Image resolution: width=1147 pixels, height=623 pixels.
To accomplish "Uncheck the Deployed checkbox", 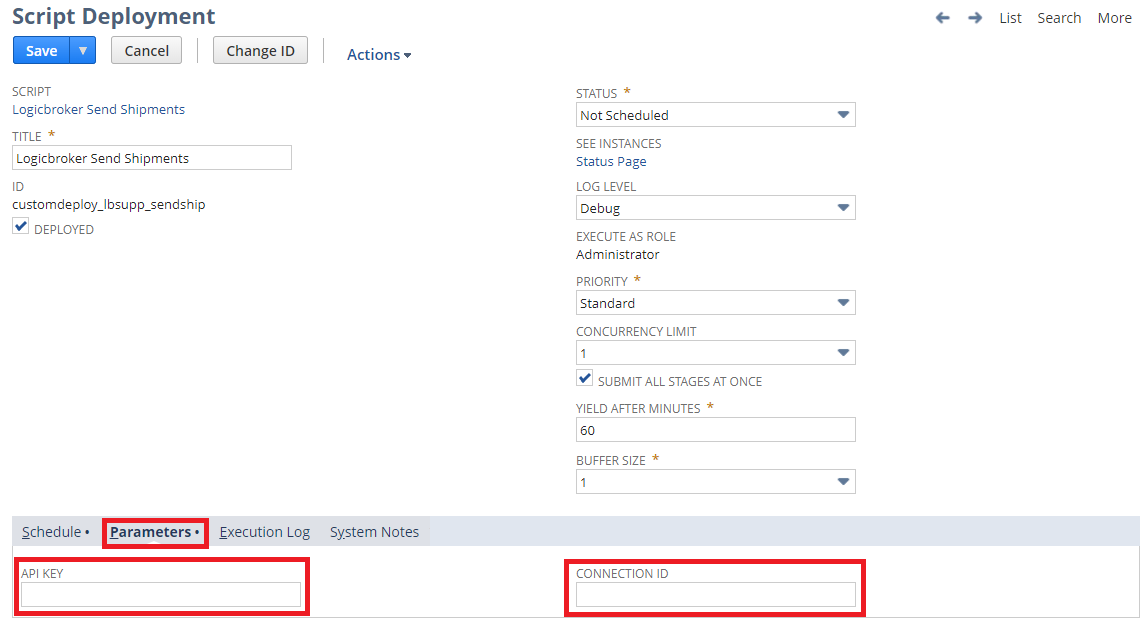I will click(21, 228).
